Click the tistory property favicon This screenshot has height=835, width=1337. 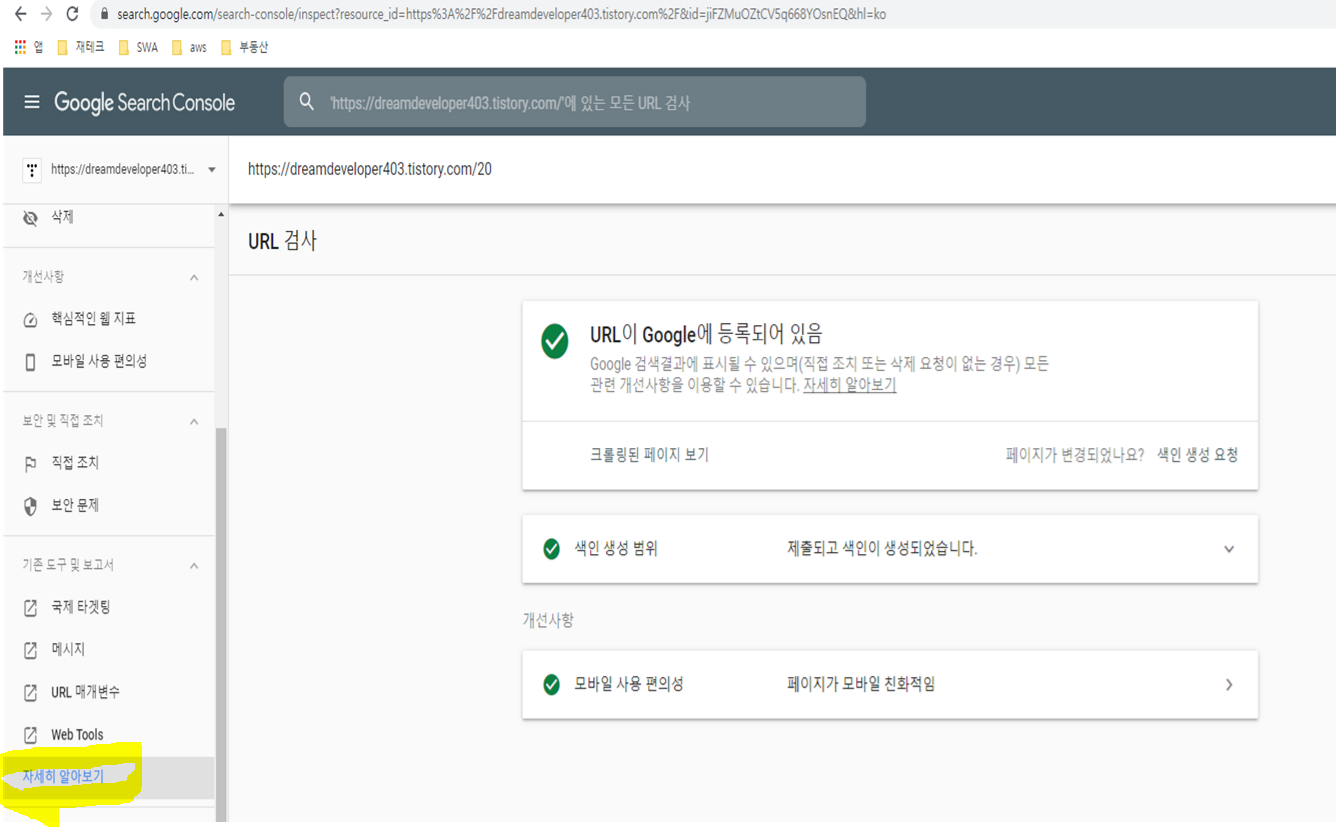click(32, 170)
